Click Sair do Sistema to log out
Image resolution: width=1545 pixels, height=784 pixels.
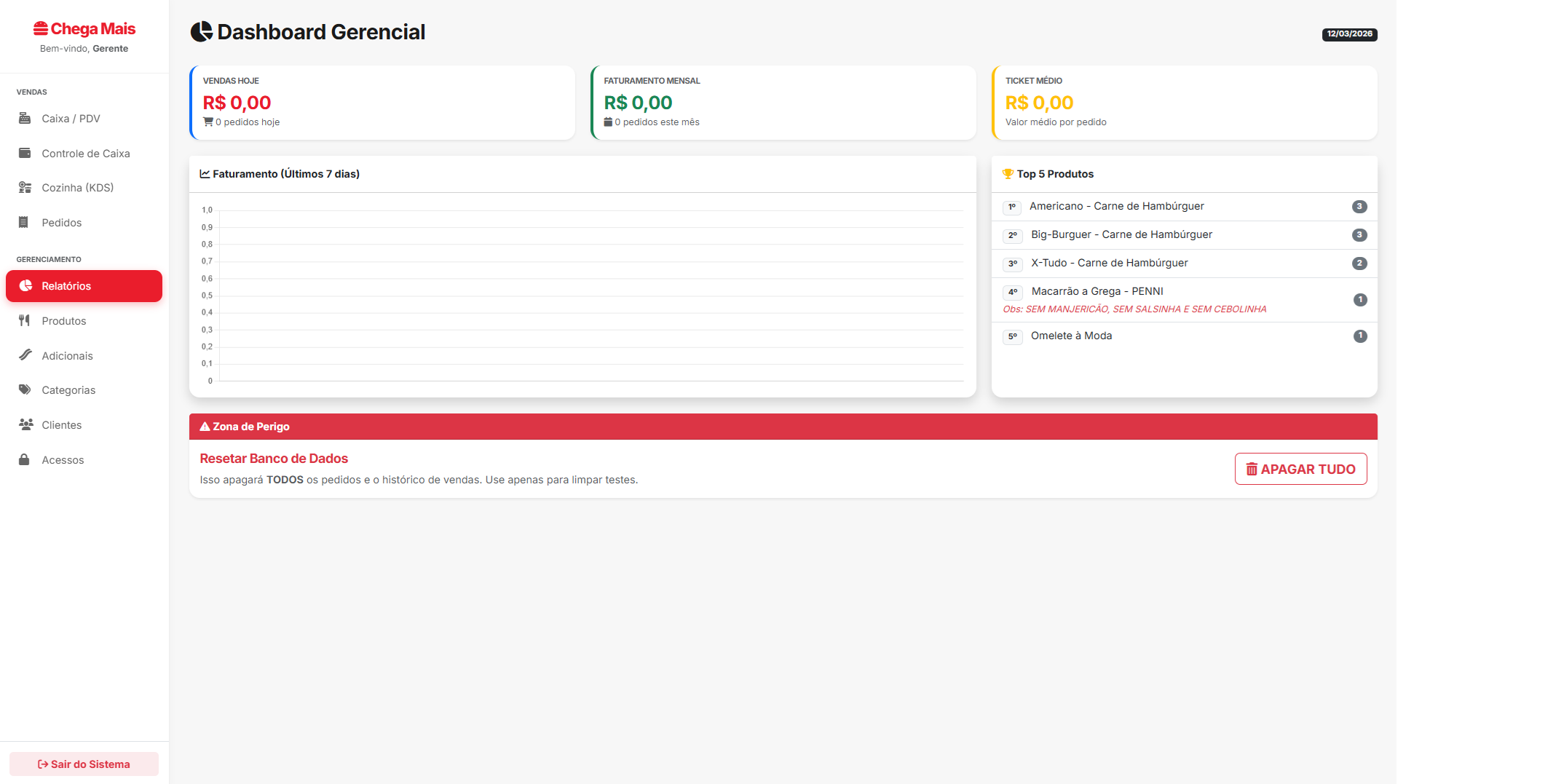coord(84,764)
